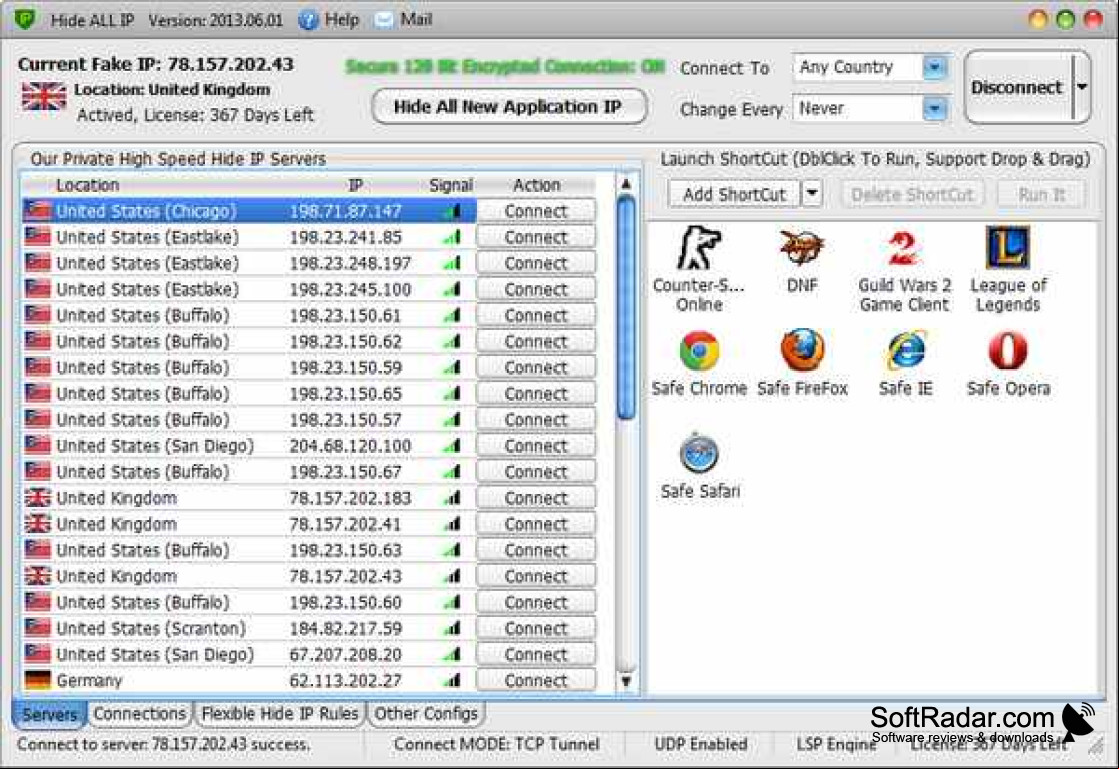
Task: Click the green encrypted connection status text
Action: (505, 67)
